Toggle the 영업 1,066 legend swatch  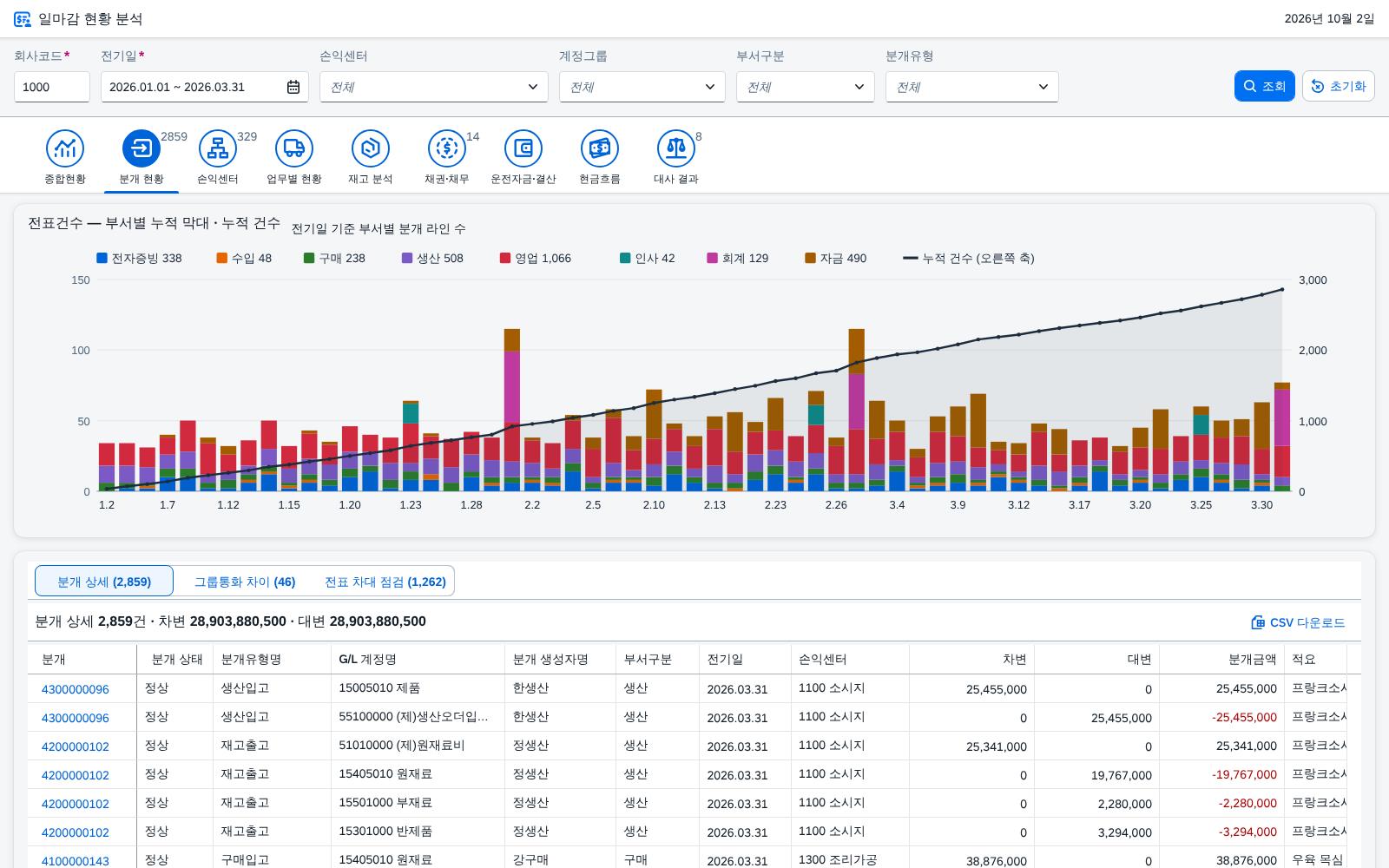pyautogui.click(x=505, y=258)
